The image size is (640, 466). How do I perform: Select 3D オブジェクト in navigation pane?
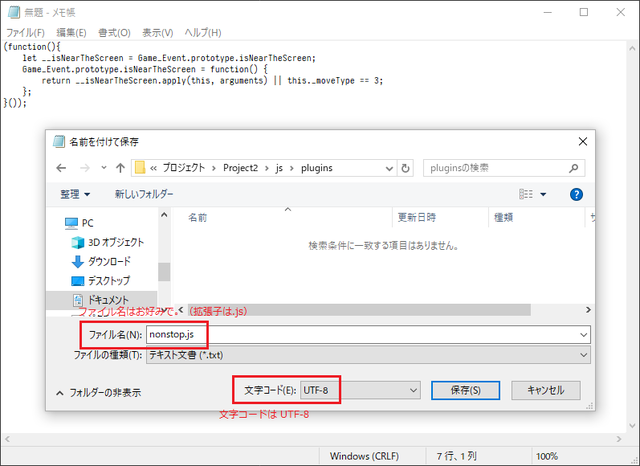click(x=108, y=242)
